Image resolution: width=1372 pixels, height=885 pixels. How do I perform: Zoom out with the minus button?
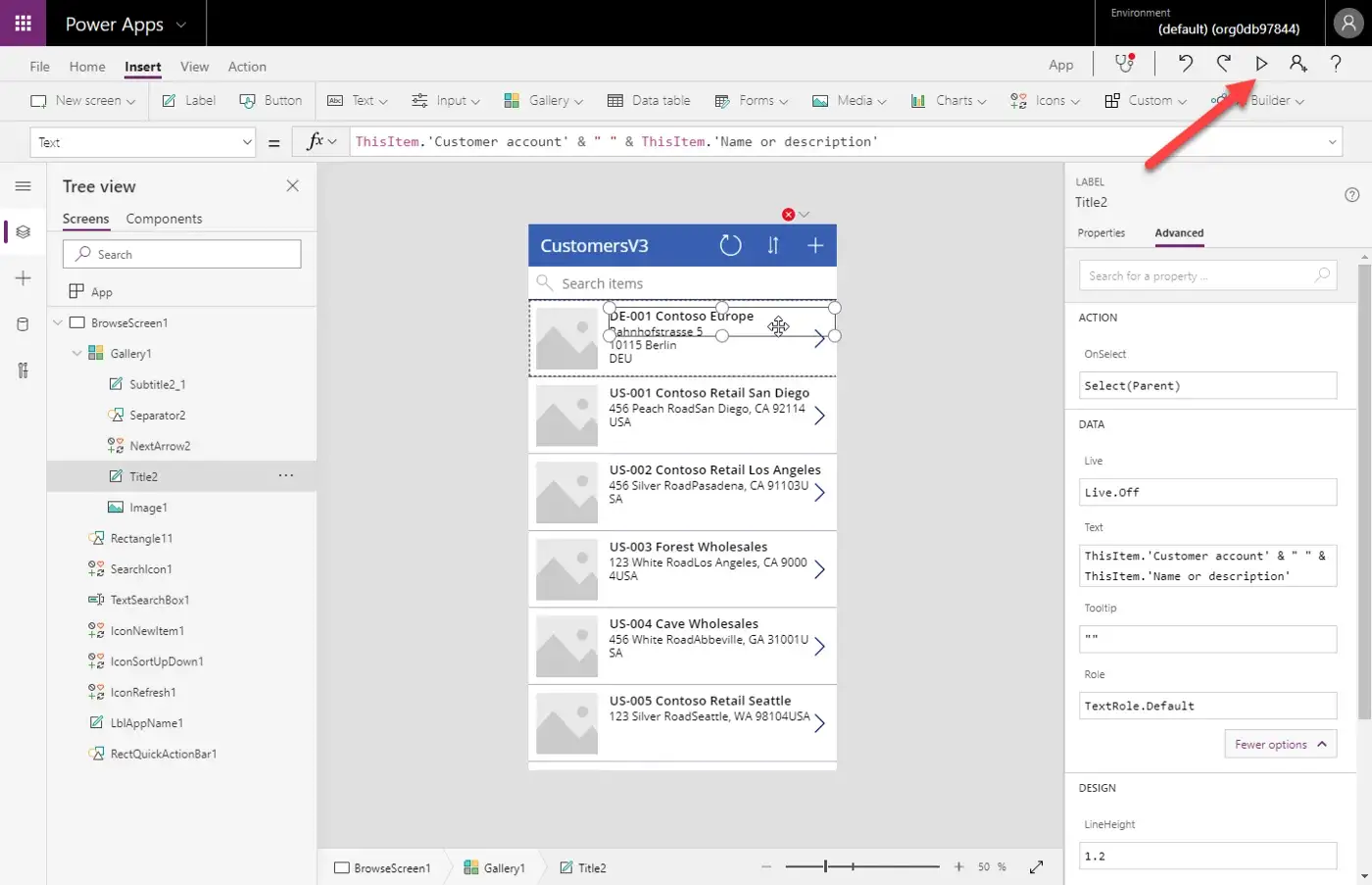[x=766, y=866]
